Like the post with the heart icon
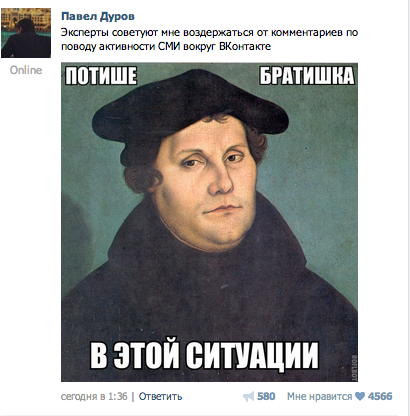The width and height of the screenshot is (410, 416). 360,396
